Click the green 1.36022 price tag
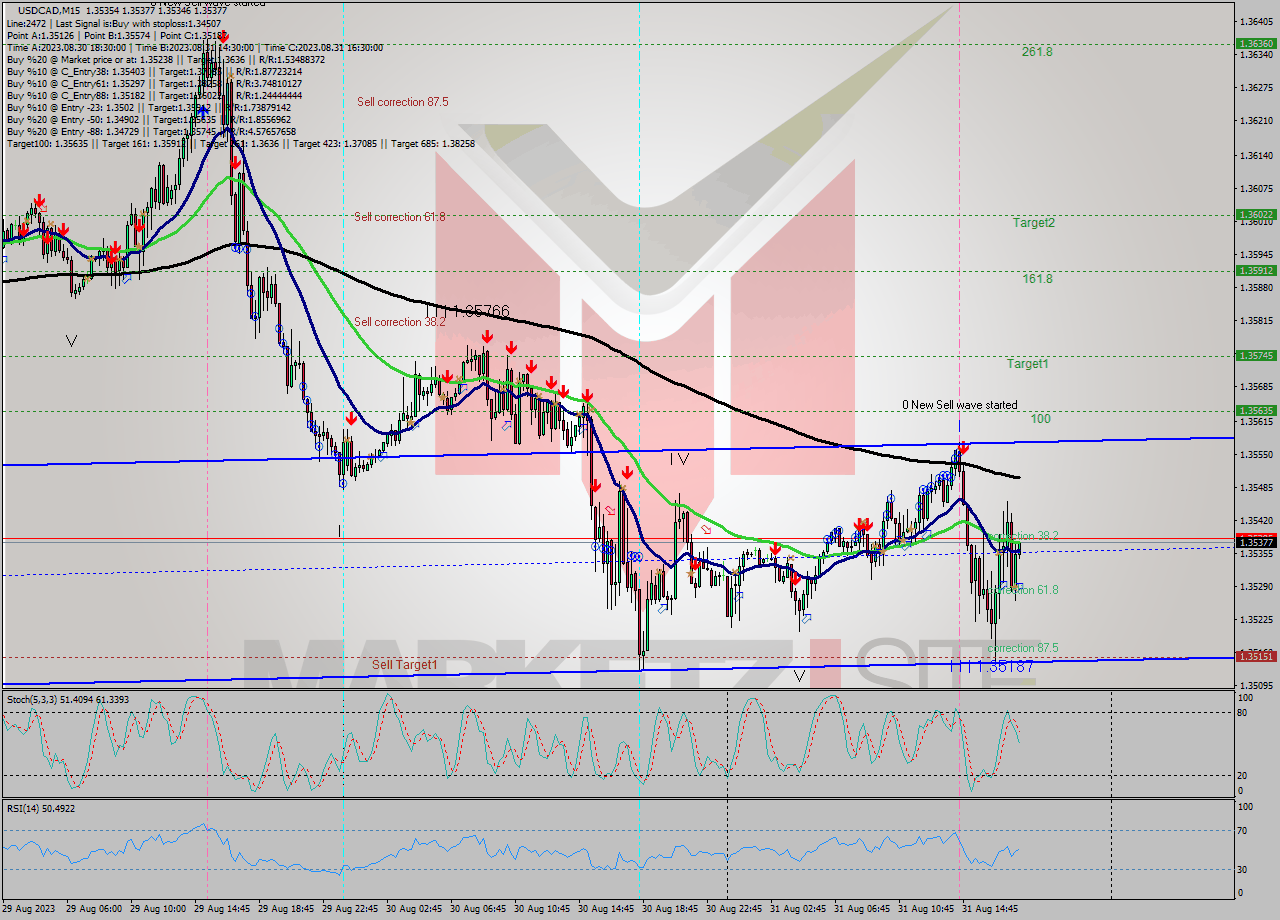This screenshot has height=920, width=1280. tap(1255, 214)
